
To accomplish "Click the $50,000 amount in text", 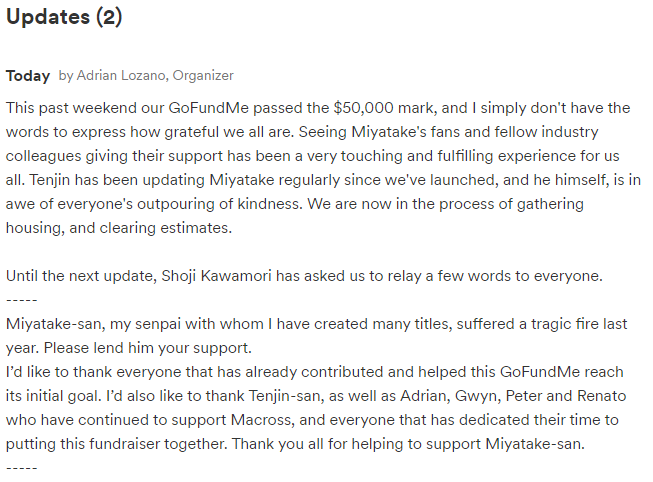I will (363, 108).
